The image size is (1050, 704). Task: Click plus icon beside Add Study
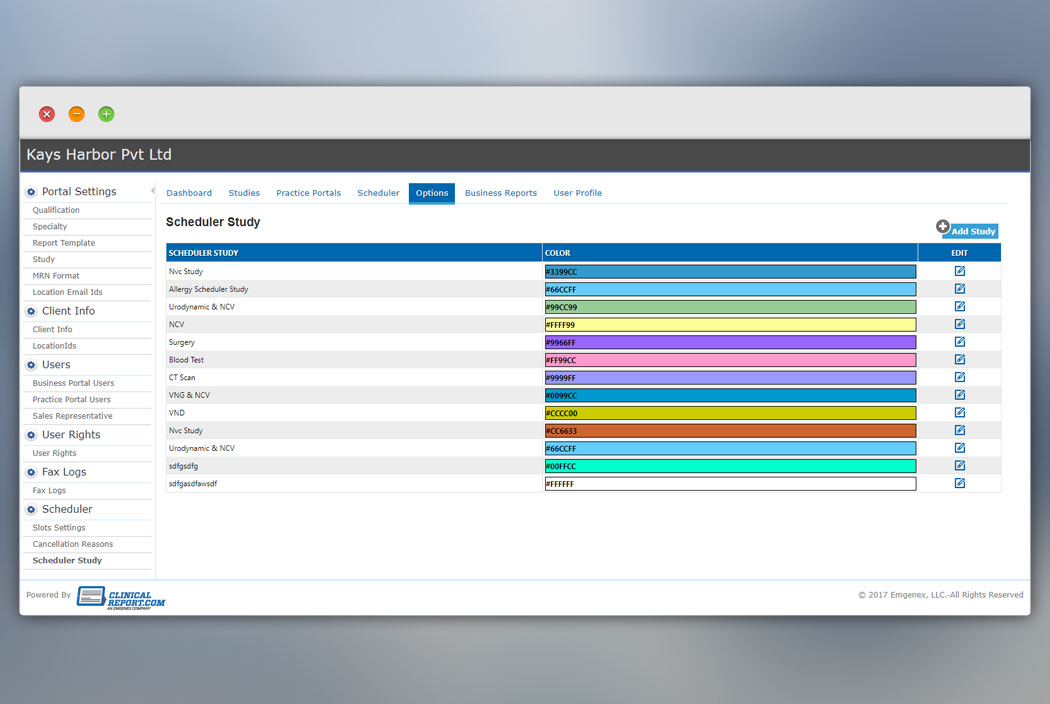[x=942, y=226]
